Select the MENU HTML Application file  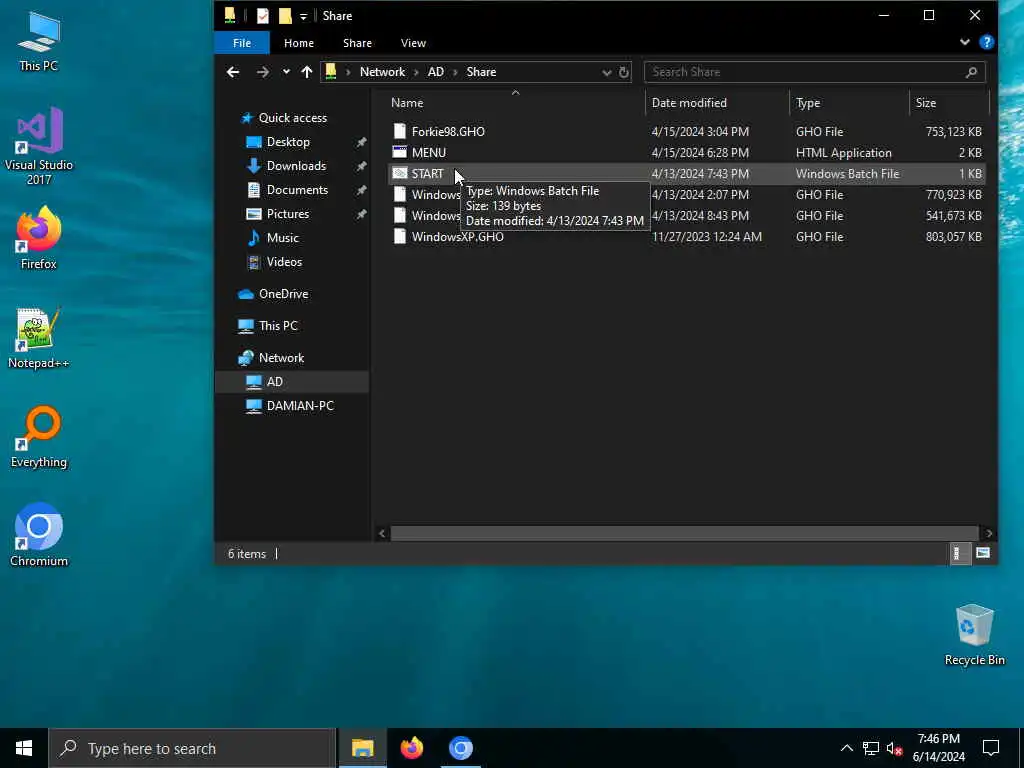point(428,153)
